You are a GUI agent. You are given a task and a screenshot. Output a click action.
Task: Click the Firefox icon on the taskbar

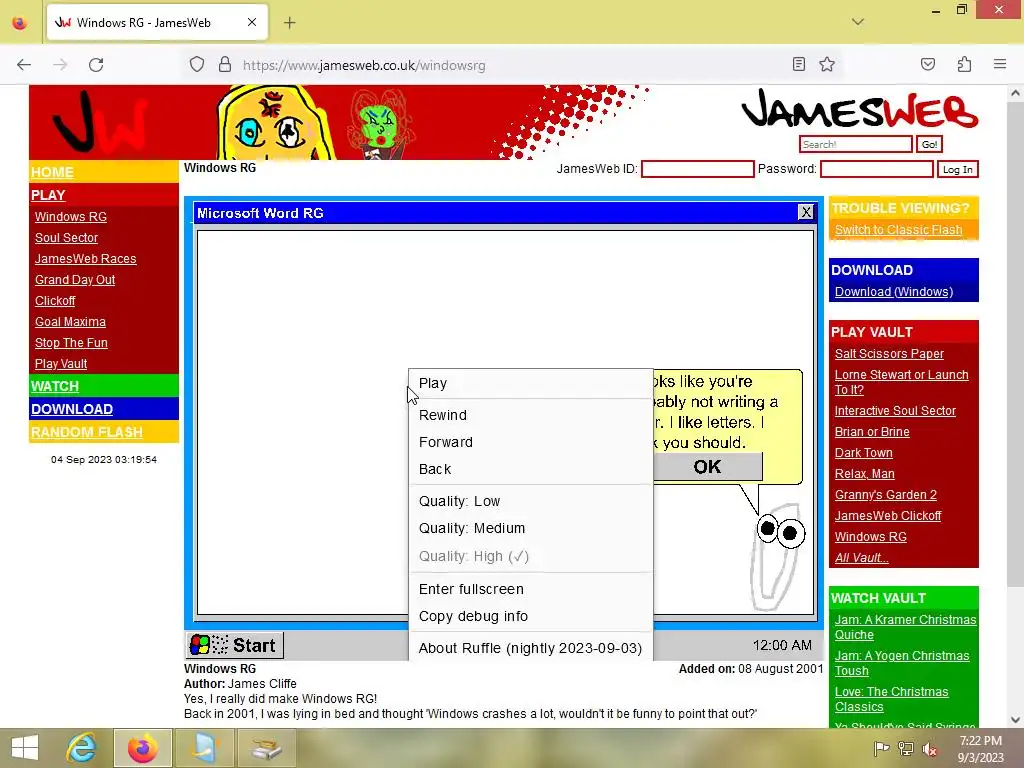tap(142, 748)
